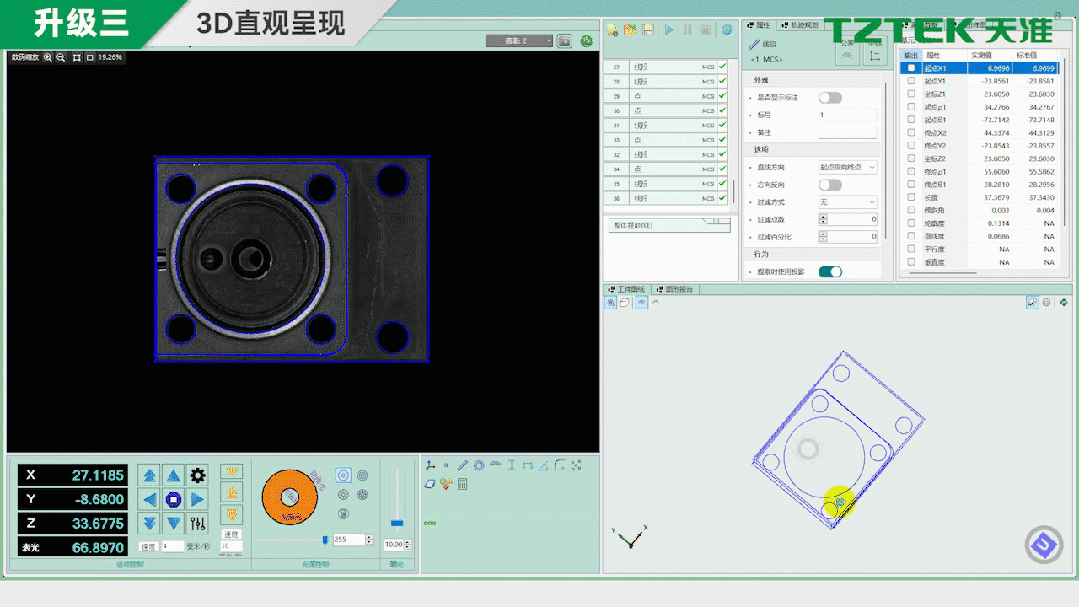Check the 长度 output checkbox

910,198
